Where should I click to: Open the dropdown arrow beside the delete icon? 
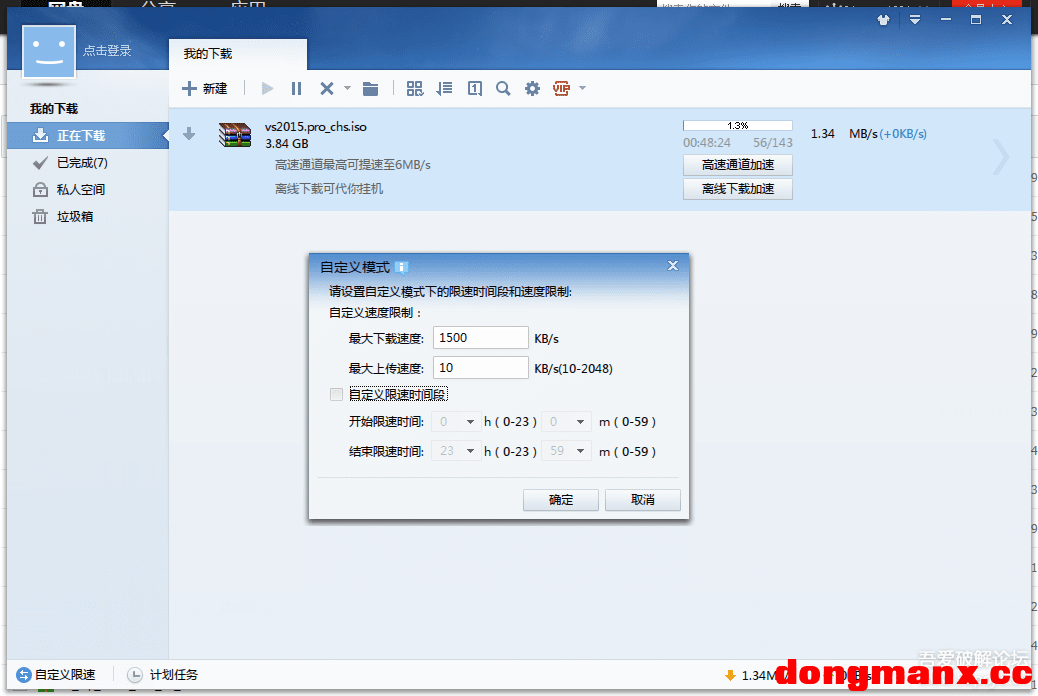click(x=348, y=89)
